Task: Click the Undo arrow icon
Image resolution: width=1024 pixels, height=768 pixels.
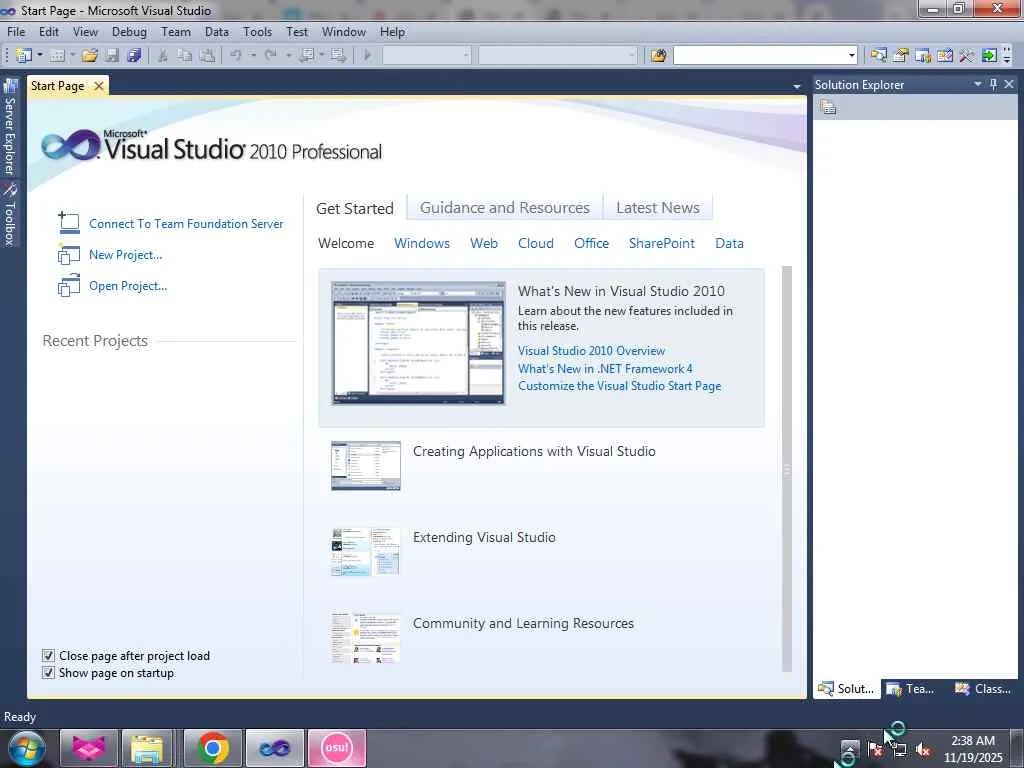Action: coord(236,56)
